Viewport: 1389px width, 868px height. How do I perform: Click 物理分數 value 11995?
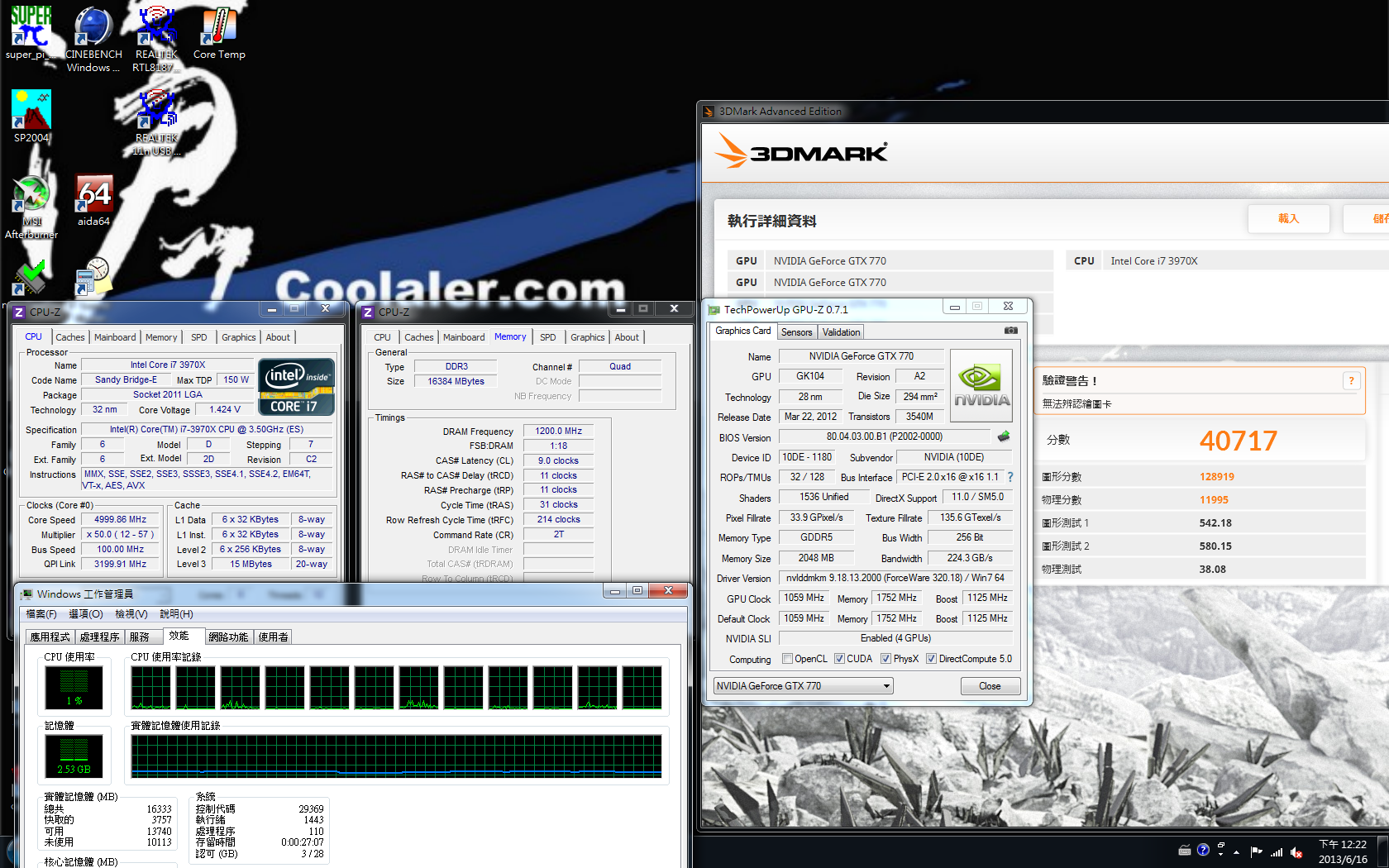1214,500
